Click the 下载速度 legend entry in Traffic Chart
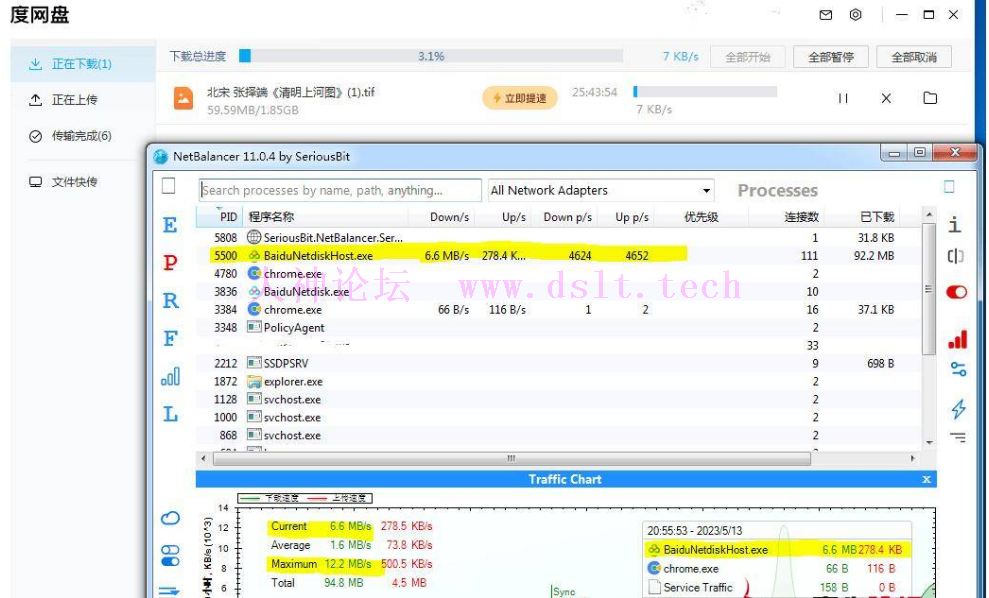Image resolution: width=989 pixels, height=598 pixels. [270, 498]
